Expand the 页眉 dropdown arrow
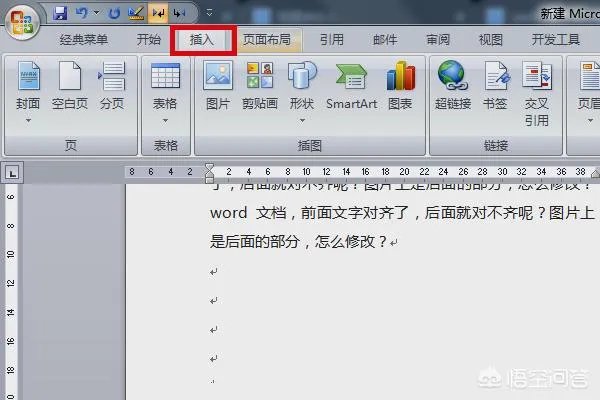Screen dimensions: 600x400 click(x=590, y=121)
